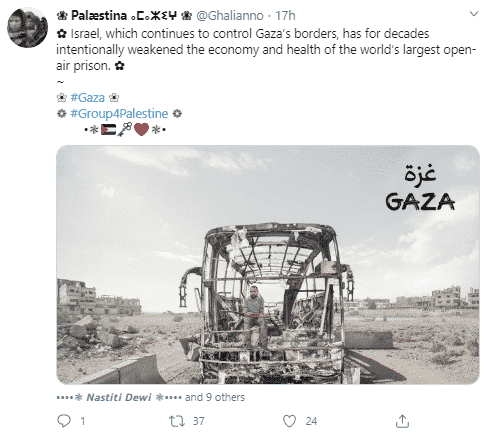Open tagged user Nastiti Dewi

click(x=119, y=397)
